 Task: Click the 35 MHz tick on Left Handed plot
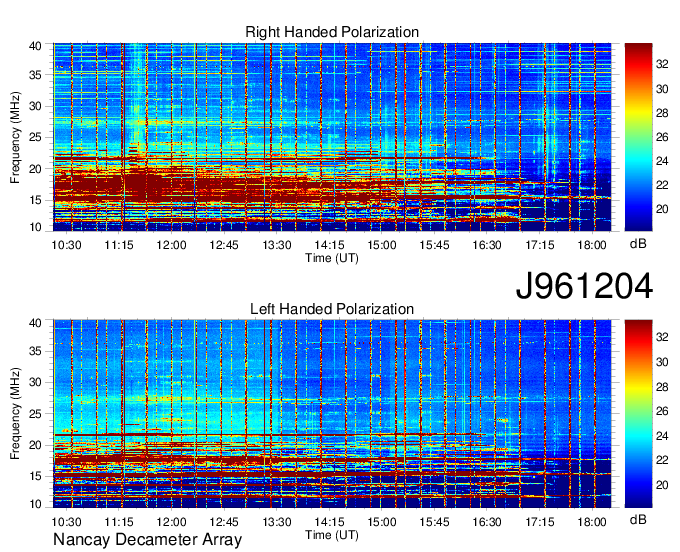click(36, 352)
